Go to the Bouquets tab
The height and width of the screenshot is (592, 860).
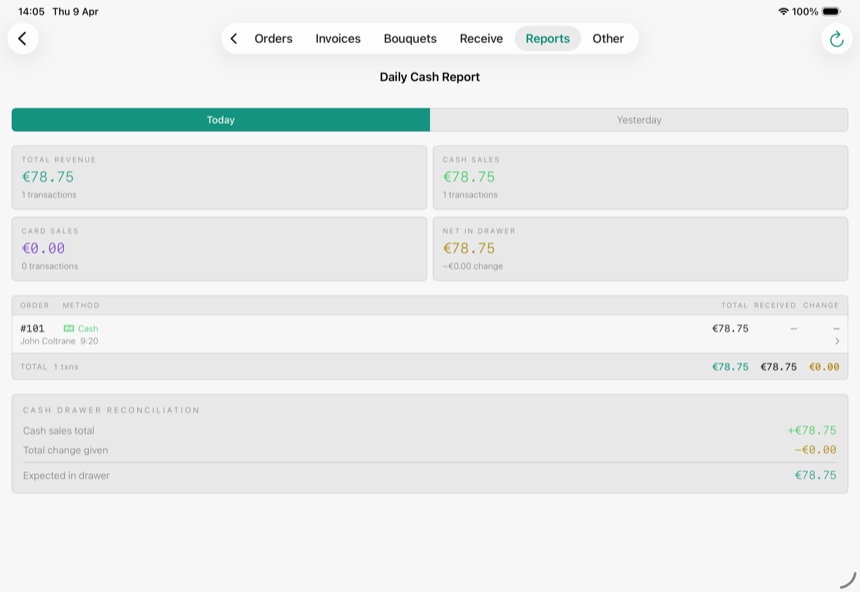click(410, 38)
